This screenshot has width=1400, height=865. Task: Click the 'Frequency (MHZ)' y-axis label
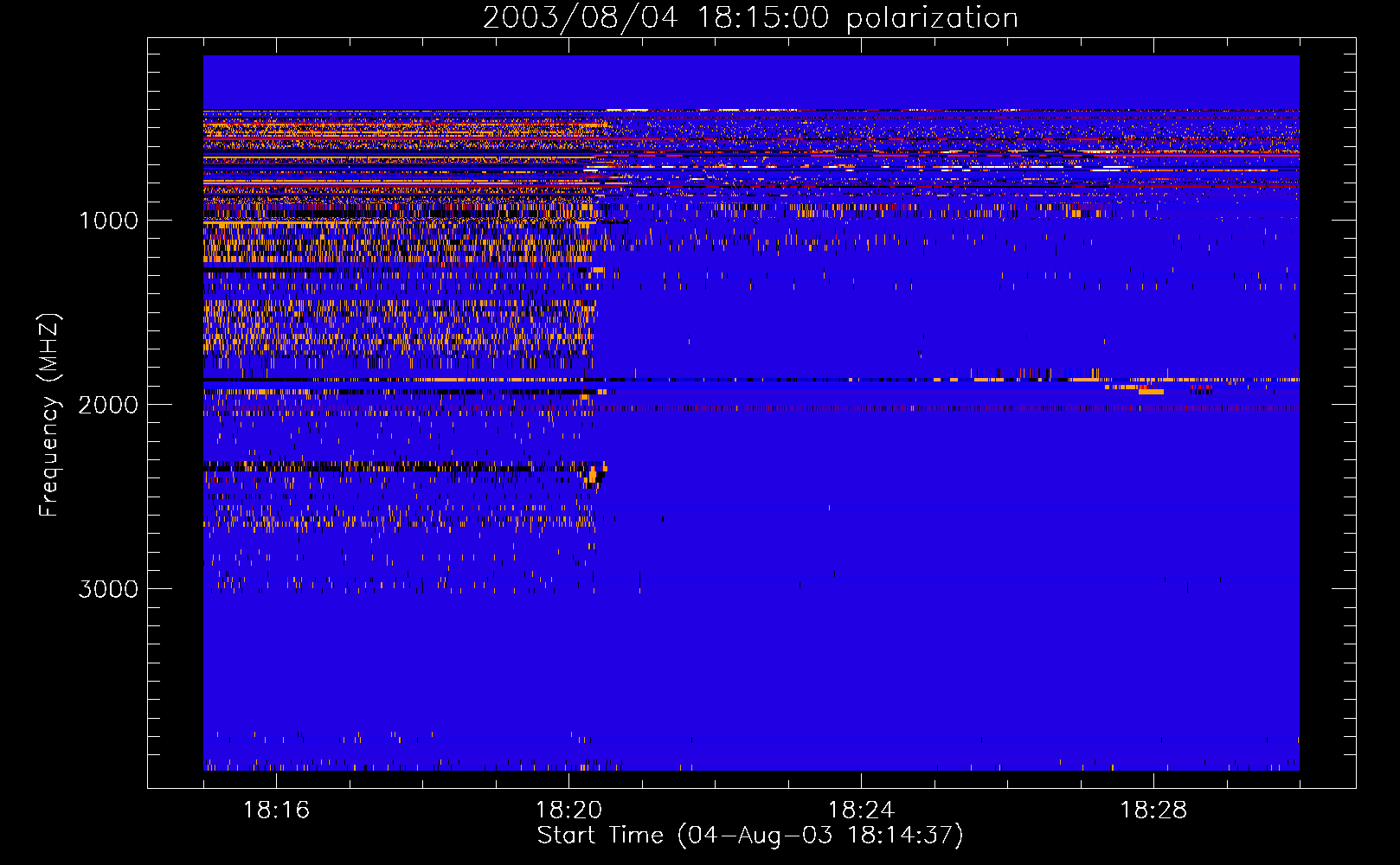click(x=50, y=415)
